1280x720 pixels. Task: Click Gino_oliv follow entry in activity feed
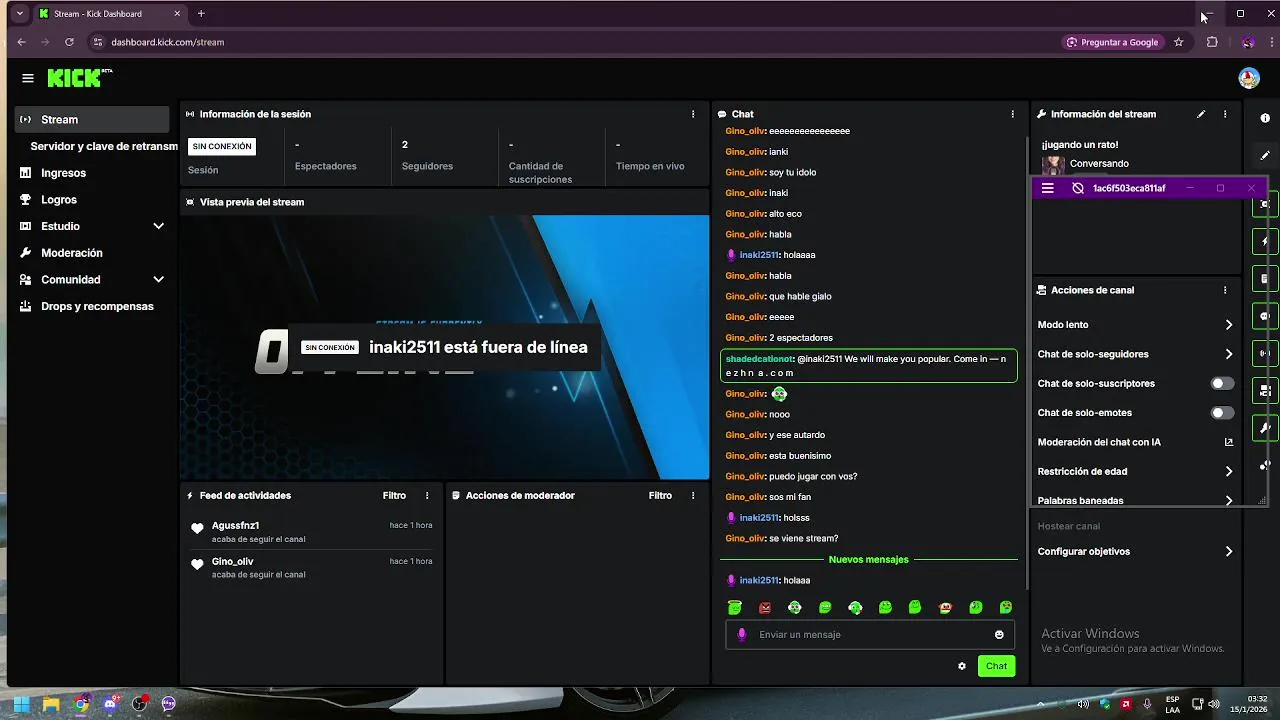click(312, 567)
